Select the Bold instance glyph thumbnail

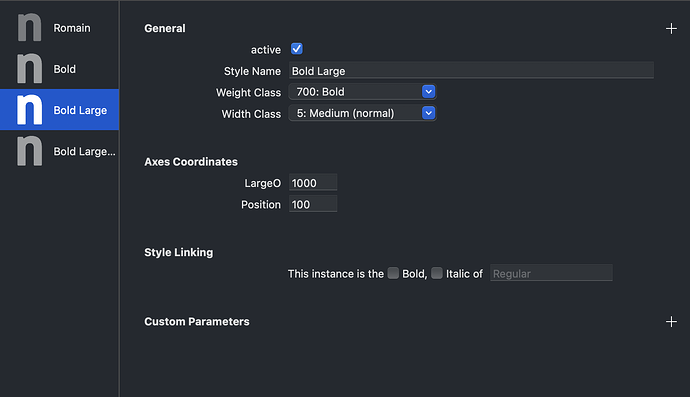click(x=29, y=69)
